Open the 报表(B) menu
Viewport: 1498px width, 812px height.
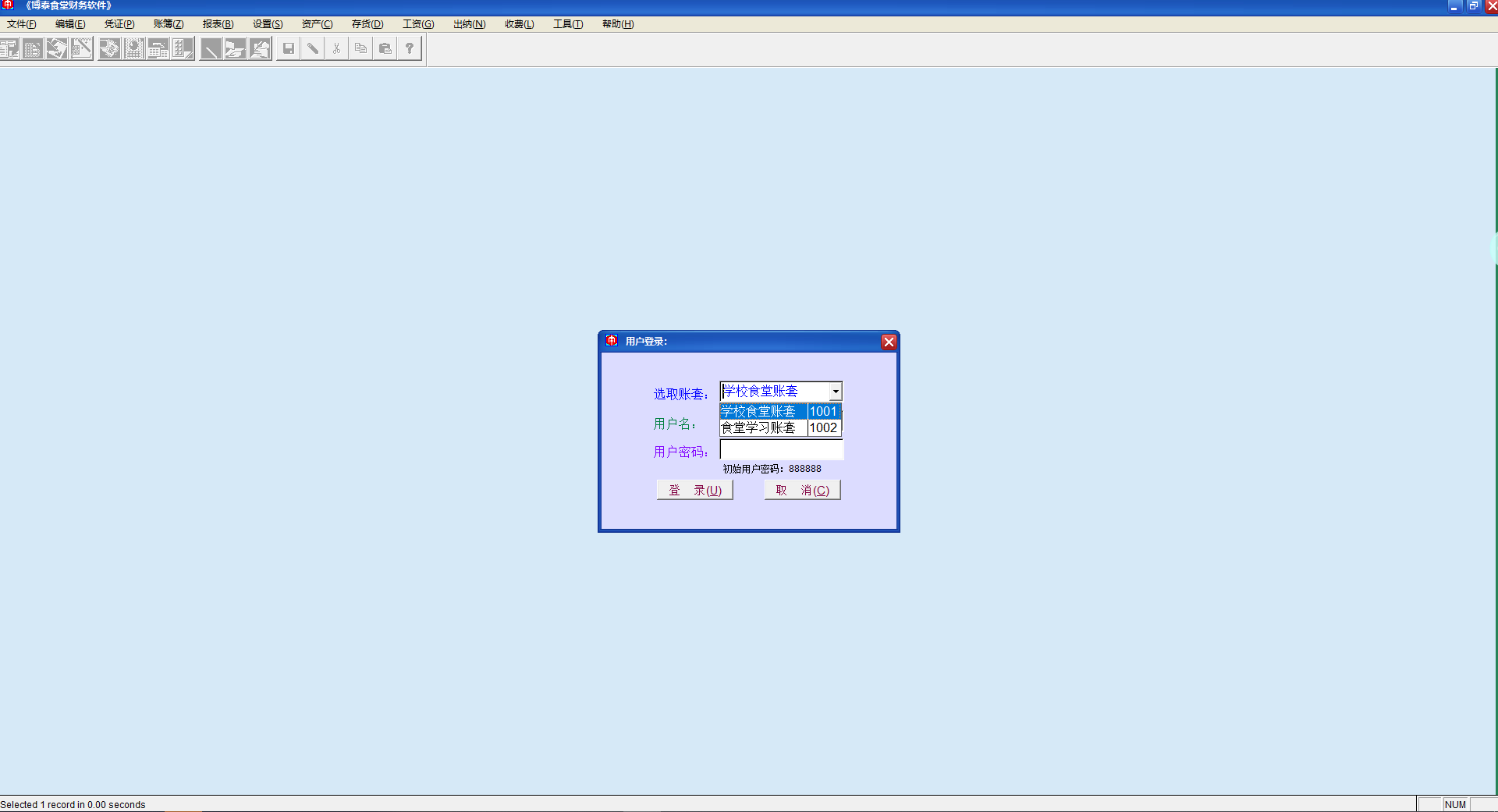(218, 24)
